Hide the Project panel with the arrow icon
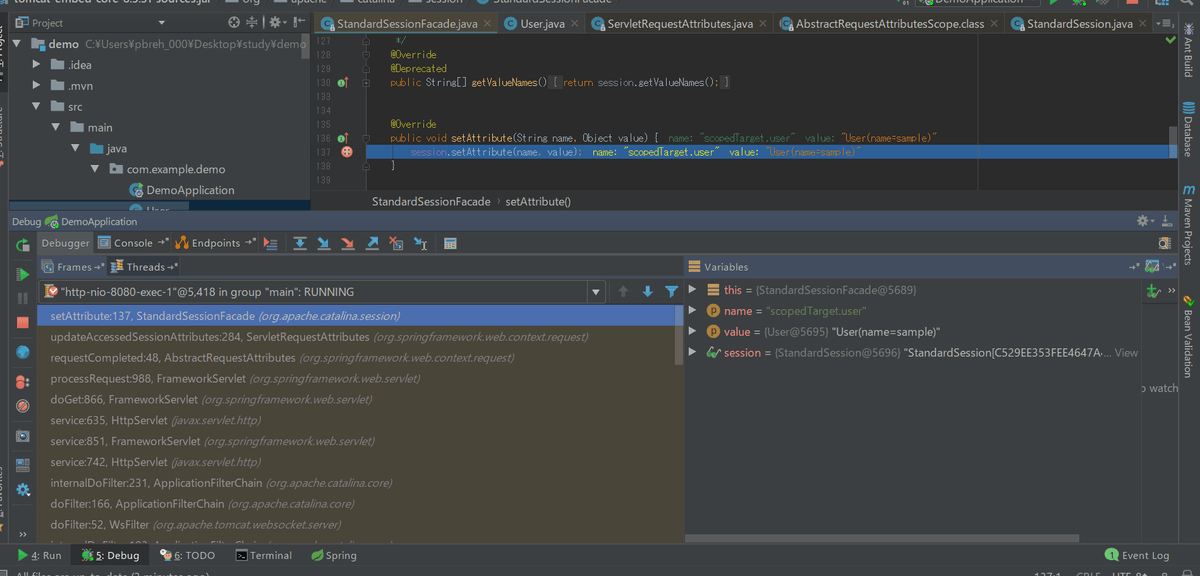1200x576 pixels. click(298, 22)
